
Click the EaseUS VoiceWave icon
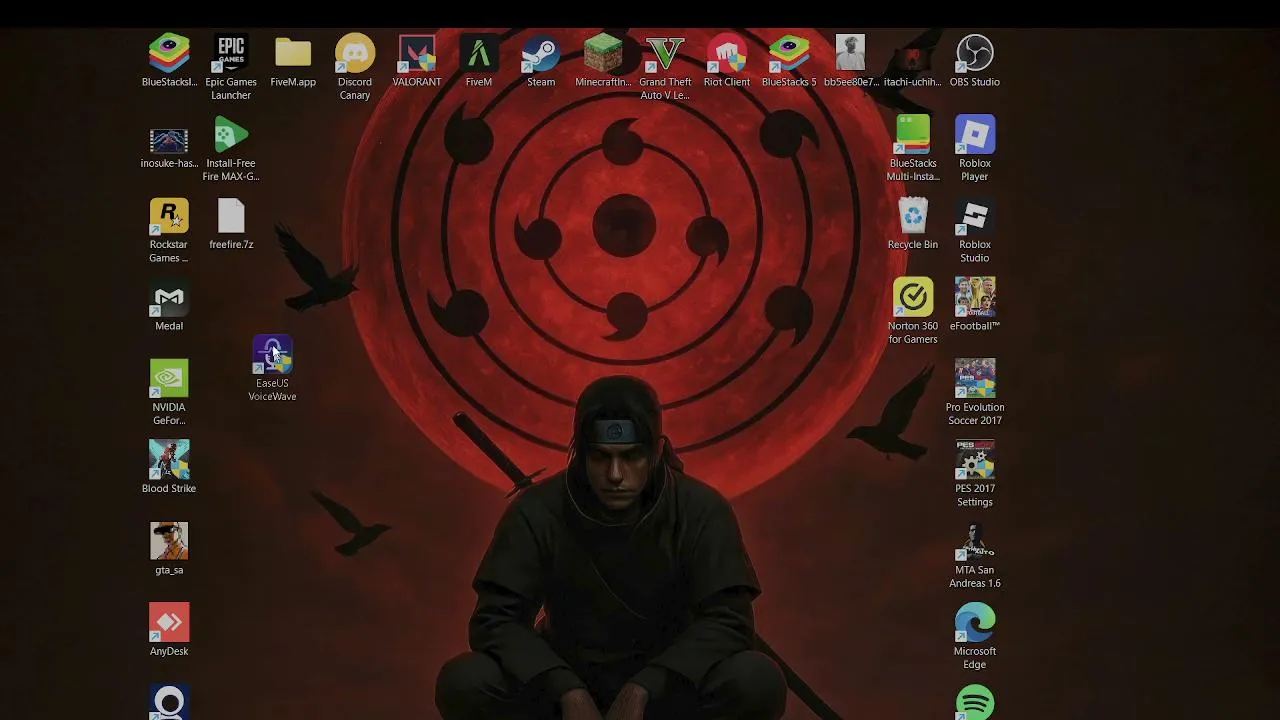click(x=272, y=355)
